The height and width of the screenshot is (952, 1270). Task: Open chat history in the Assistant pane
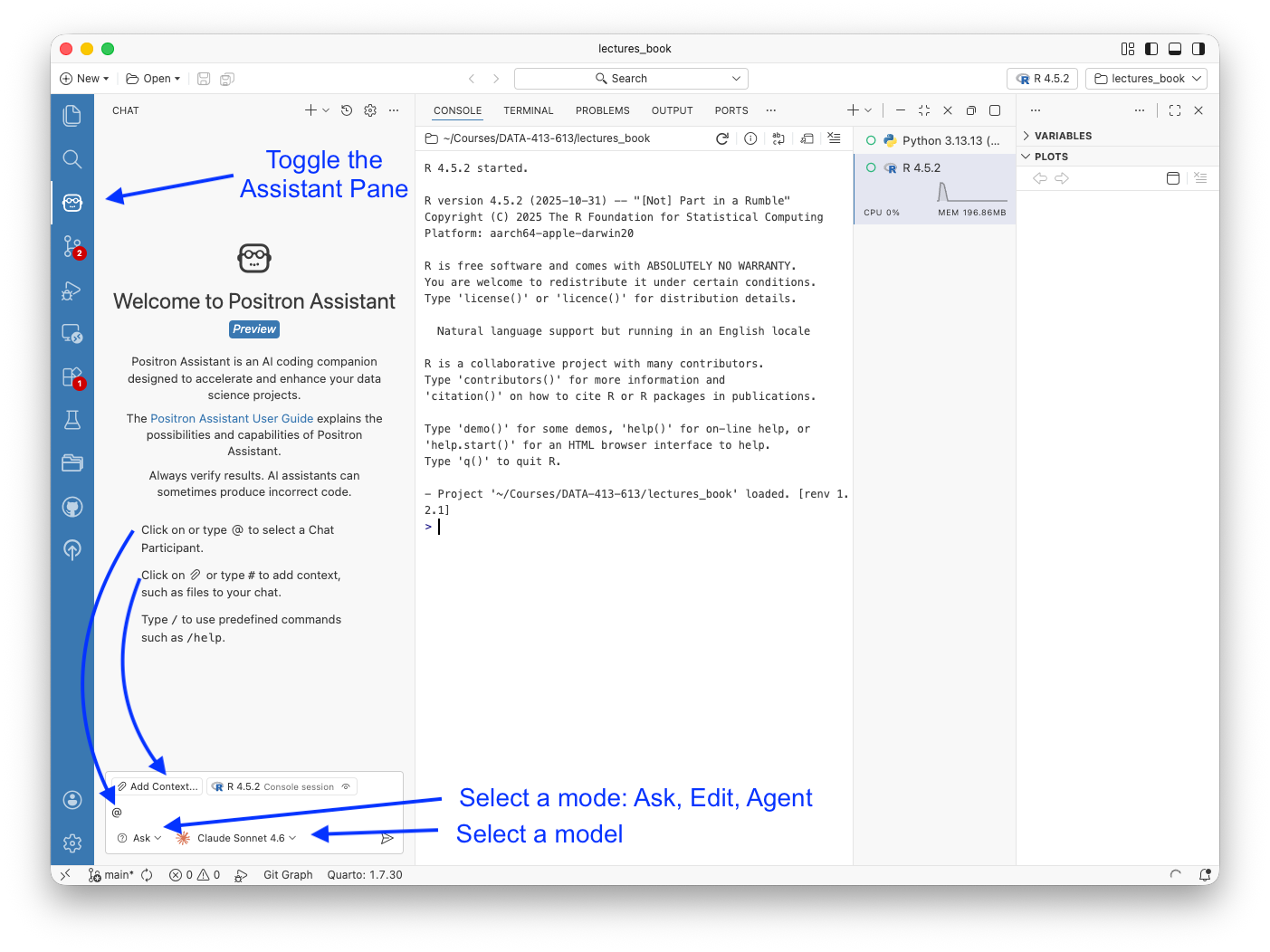(x=347, y=109)
